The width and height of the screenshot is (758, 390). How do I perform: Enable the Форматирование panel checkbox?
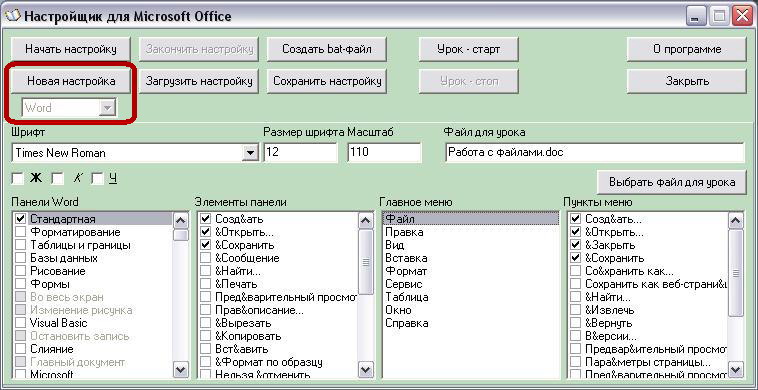point(20,232)
